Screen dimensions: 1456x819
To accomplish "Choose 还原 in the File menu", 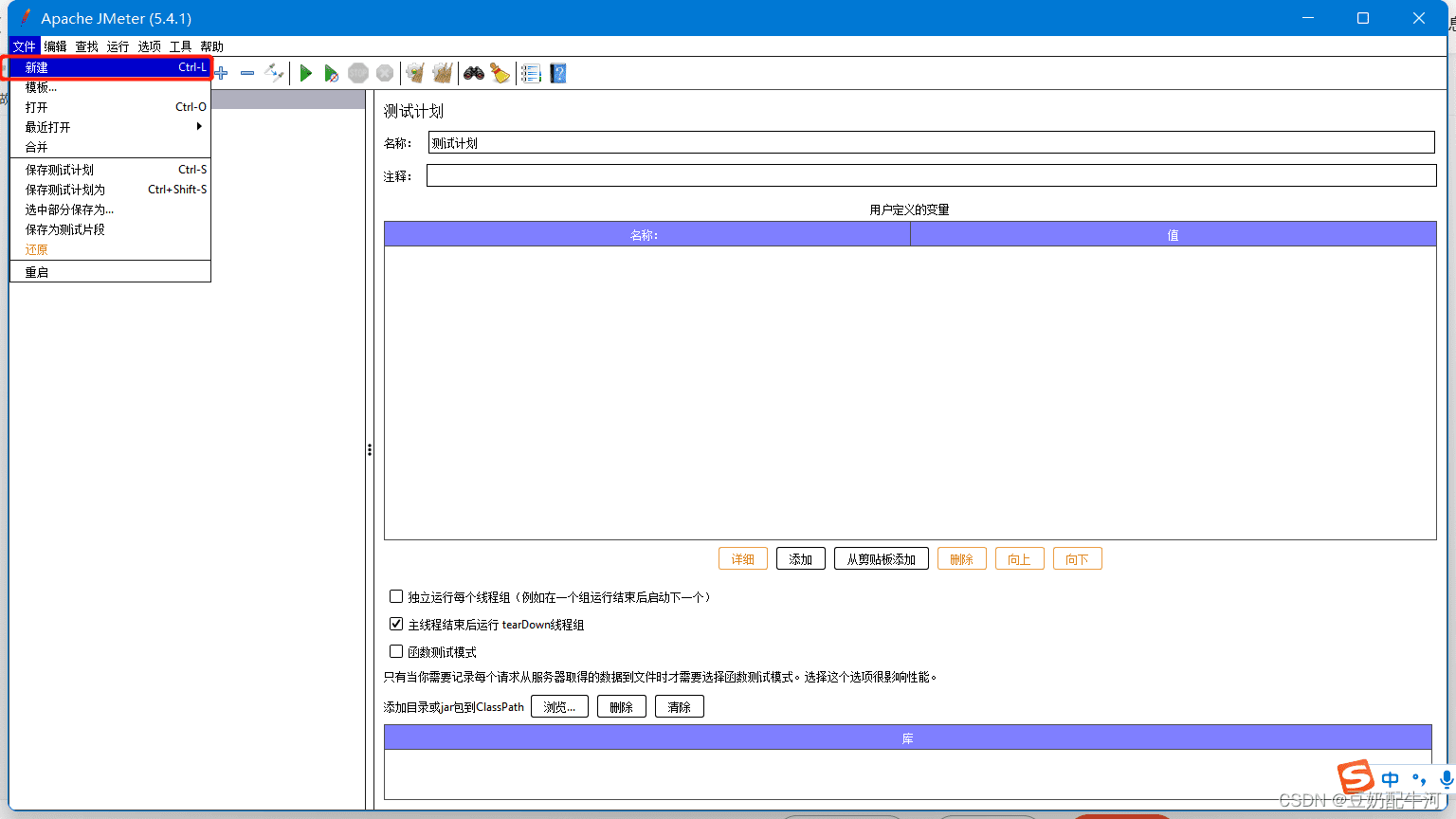I will 110,249.
